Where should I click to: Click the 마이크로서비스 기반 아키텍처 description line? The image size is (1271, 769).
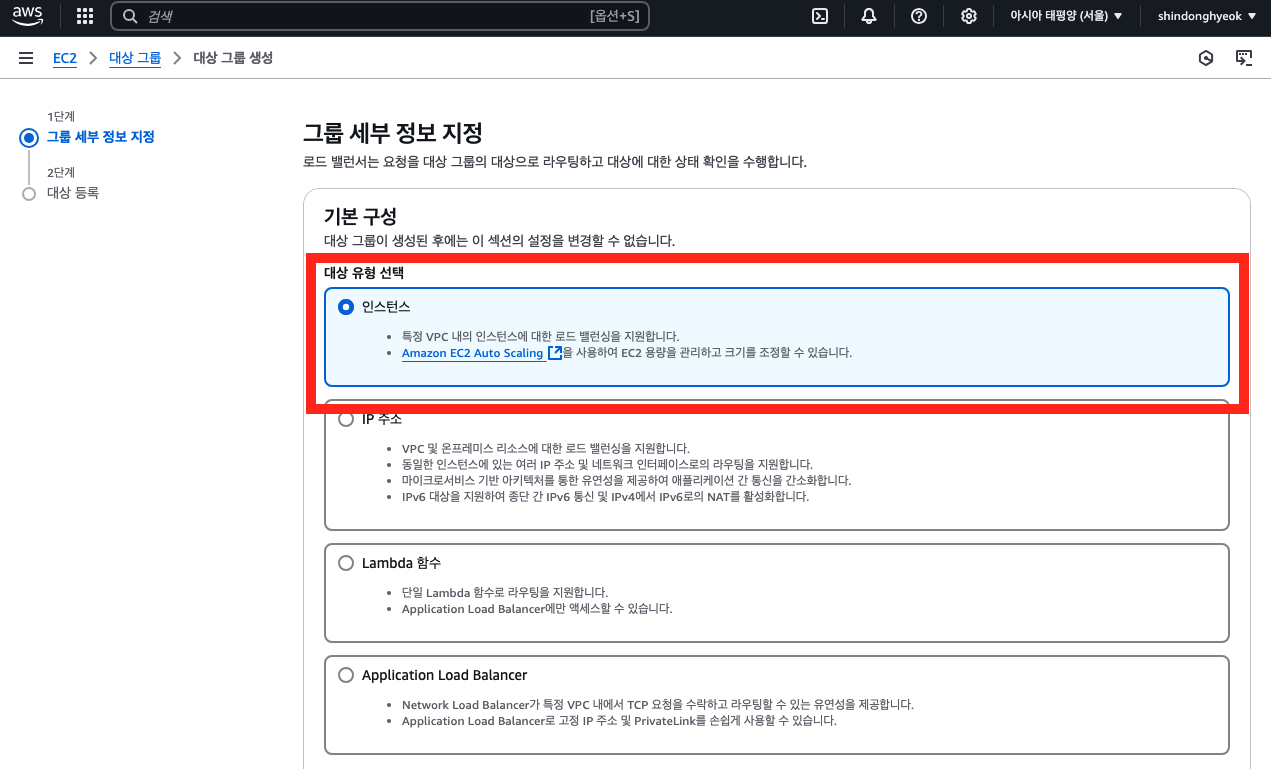coord(627,480)
